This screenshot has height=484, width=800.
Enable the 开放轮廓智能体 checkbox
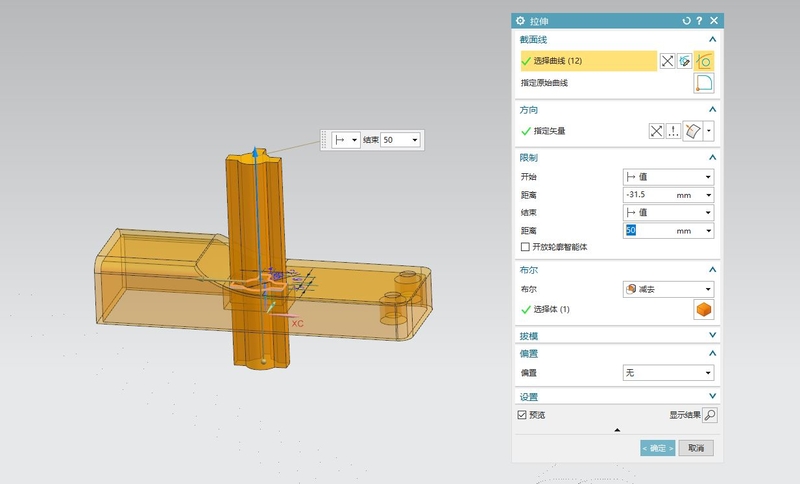point(526,247)
